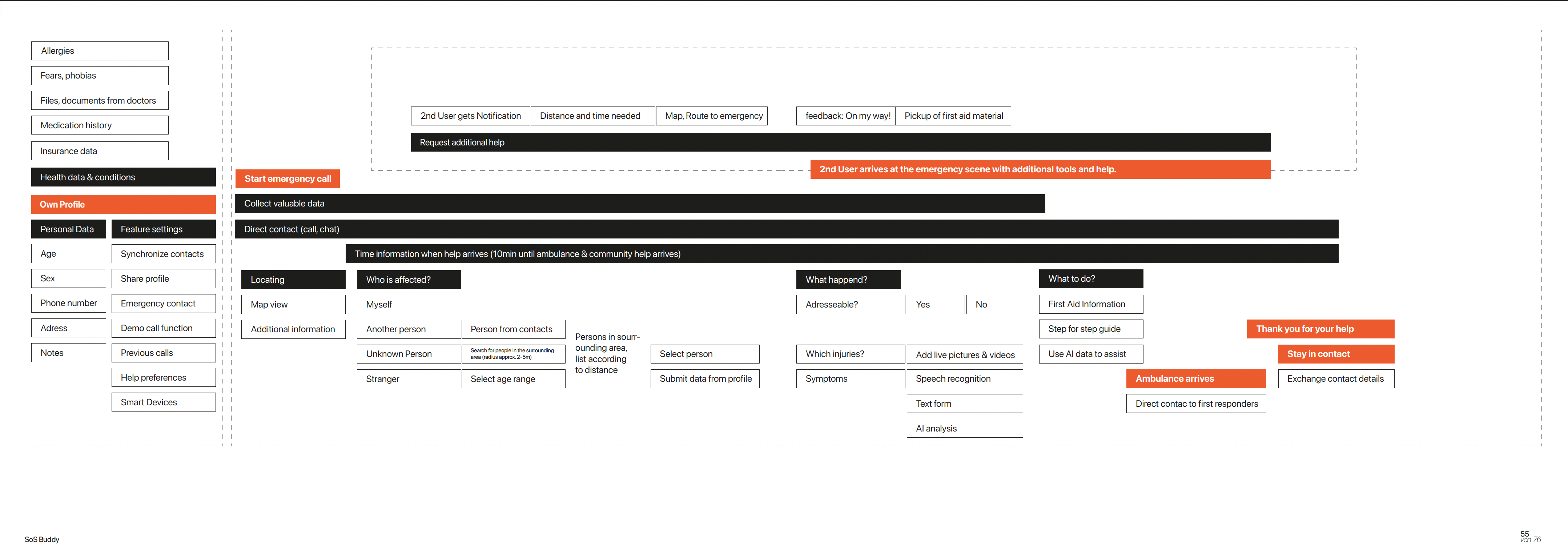This screenshot has width=1568, height=554.
Task: Select Step for step guide box
Action: pos(1090,329)
